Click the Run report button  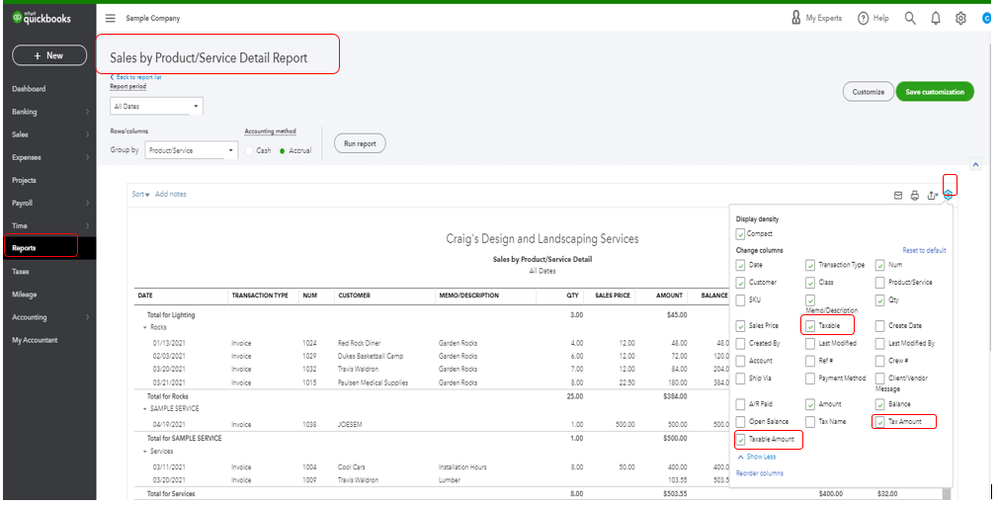tap(360, 144)
